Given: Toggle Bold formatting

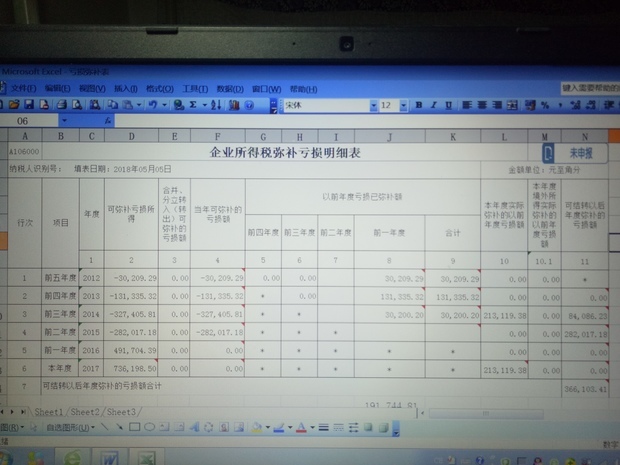Looking at the screenshot, I should click(419, 105).
